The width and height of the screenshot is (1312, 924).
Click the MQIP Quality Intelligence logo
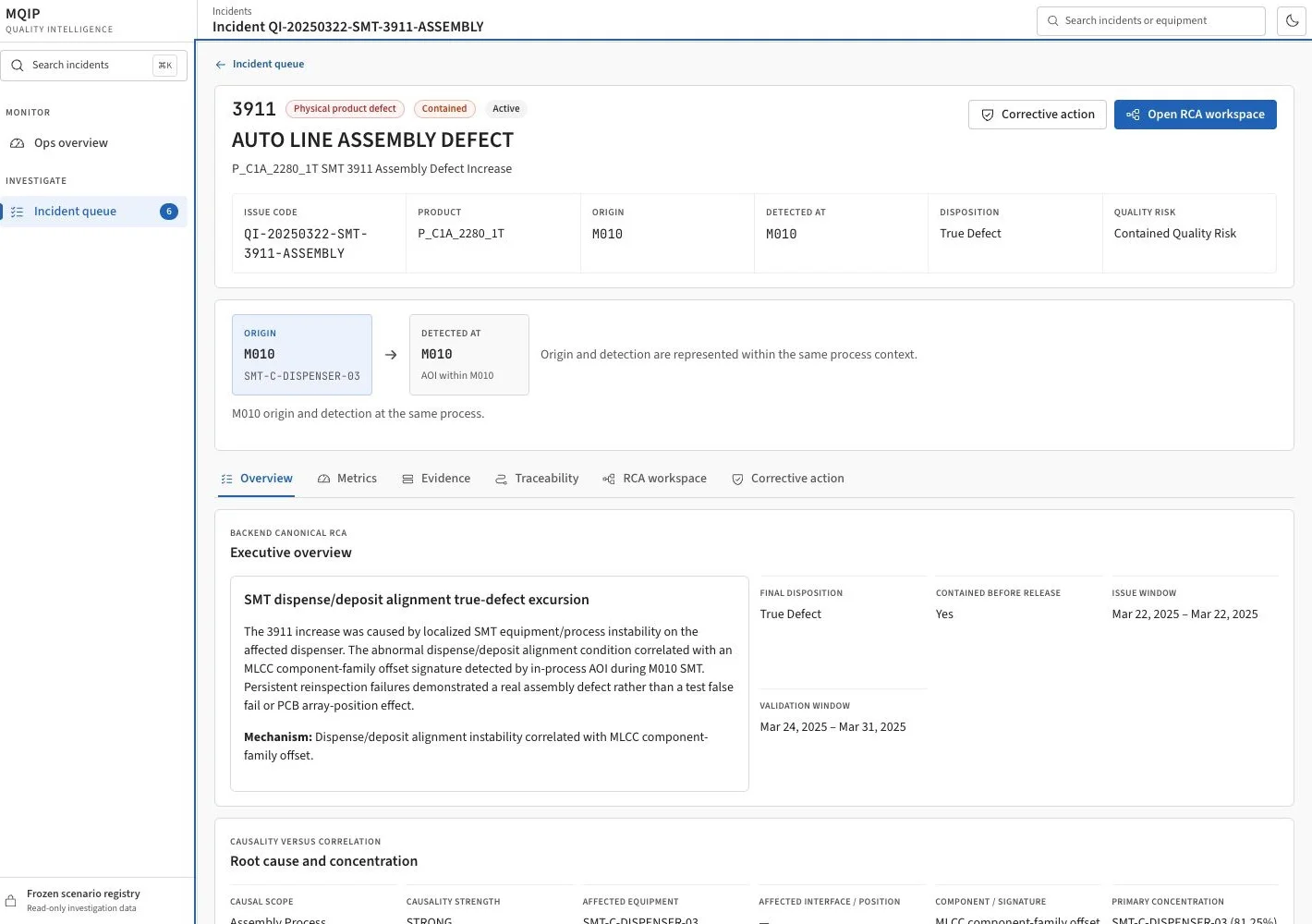[x=59, y=20]
